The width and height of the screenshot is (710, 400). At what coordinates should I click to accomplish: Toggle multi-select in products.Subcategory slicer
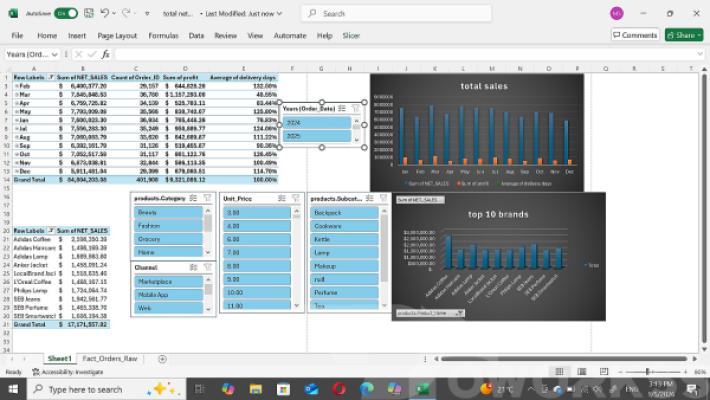(369, 198)
